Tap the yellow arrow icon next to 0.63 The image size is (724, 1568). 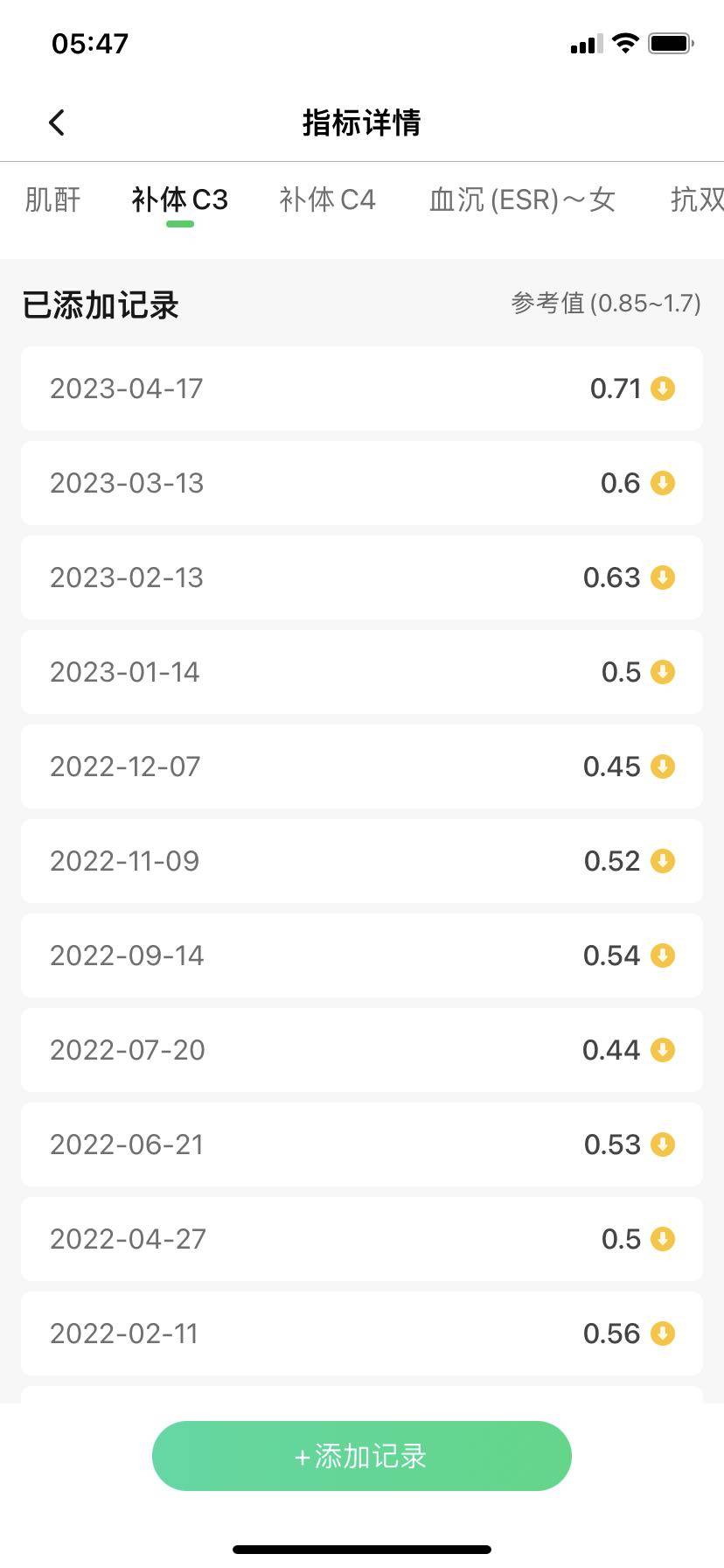coord(663,577)
